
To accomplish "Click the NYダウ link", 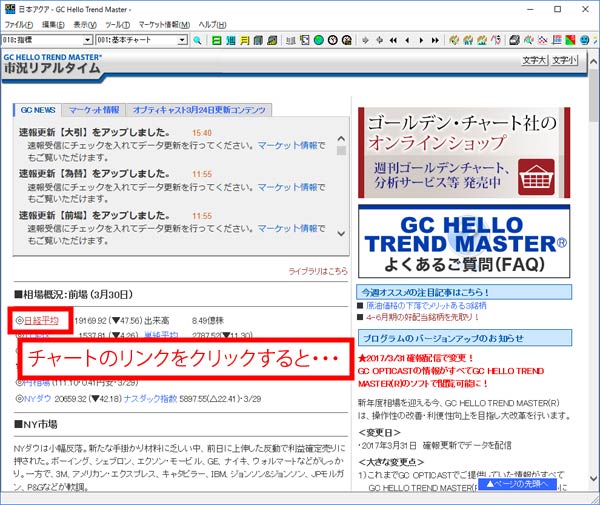I will (38, 399).
